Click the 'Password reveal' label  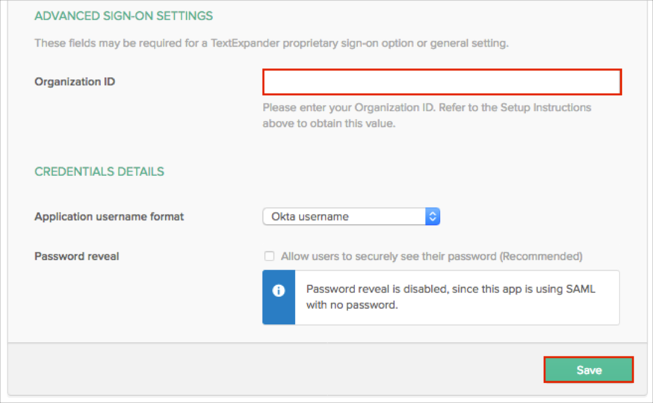(77, 256)
